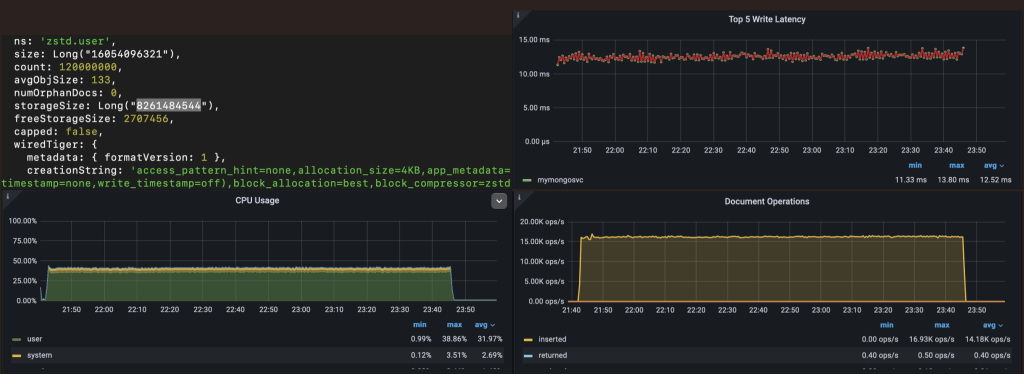Screen dimensions: 1024x374
Task: Sort CPU Usage legend by max
Action: click(454, 325)
